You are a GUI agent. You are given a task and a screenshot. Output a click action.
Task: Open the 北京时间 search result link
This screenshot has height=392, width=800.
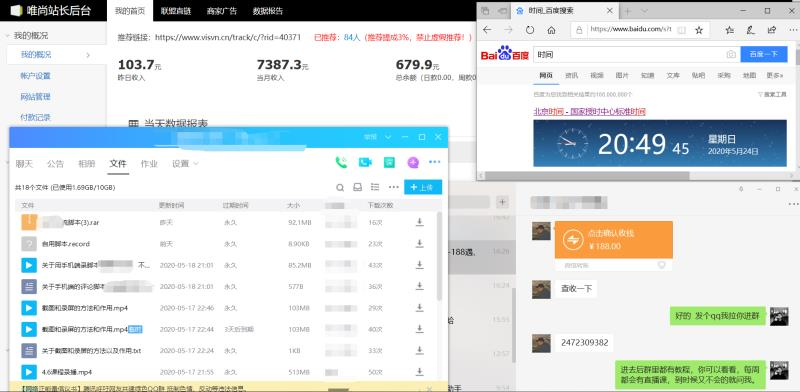tap(589, 112)
